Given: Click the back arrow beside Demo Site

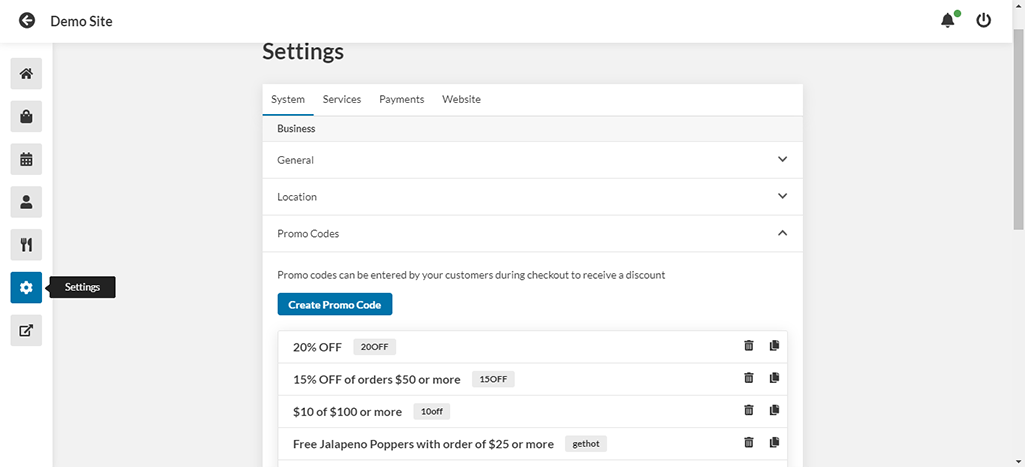Looking at the screenshot, I should click(27, 21).
